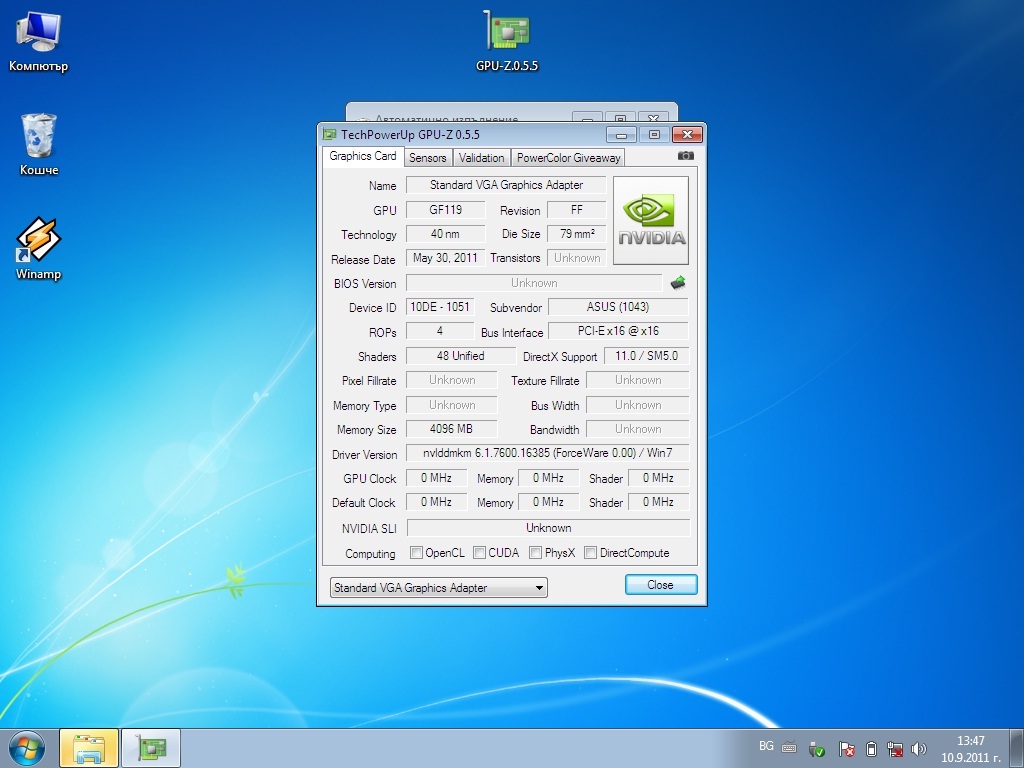Open the Windows Start menu
The height and width of the screenshot is (768, 1024).
27,748
